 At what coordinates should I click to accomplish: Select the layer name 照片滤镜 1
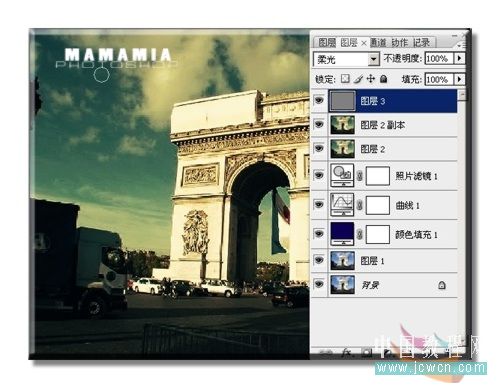pos(416,176)
